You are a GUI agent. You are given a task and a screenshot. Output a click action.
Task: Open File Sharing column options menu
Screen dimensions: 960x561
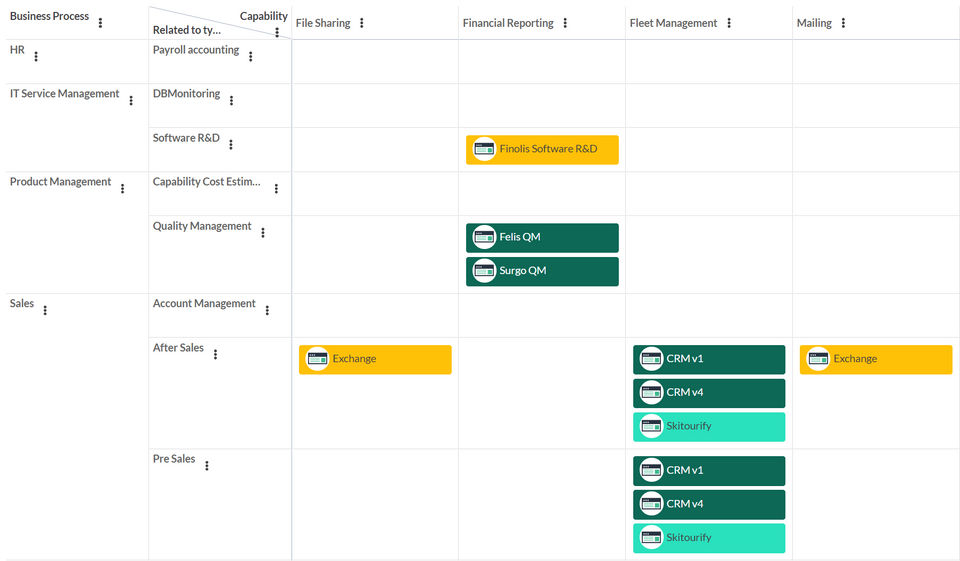[x=362, y=23]
